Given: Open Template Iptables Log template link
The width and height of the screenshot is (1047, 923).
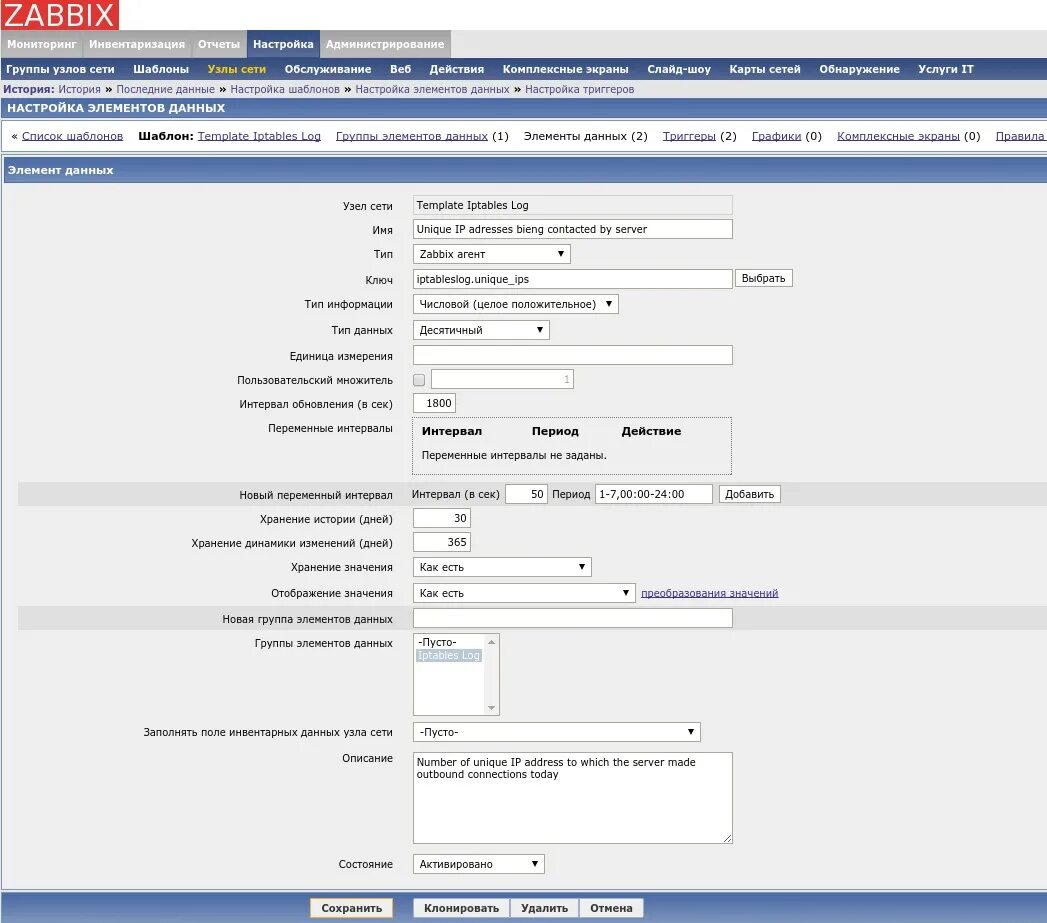Looking at the screenshot, I should coord(259,136).
